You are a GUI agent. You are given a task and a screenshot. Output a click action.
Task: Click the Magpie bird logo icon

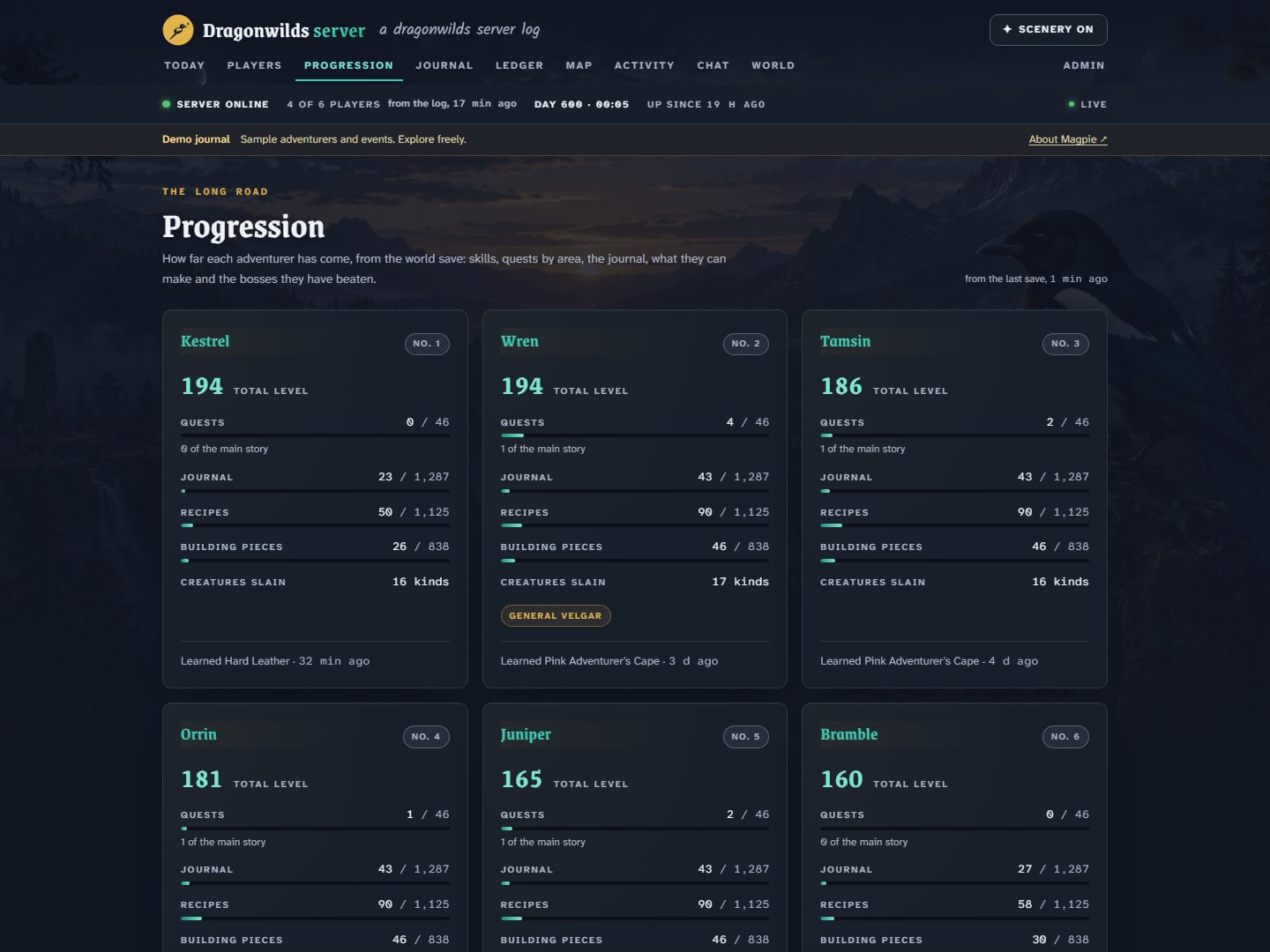(178, 30)
